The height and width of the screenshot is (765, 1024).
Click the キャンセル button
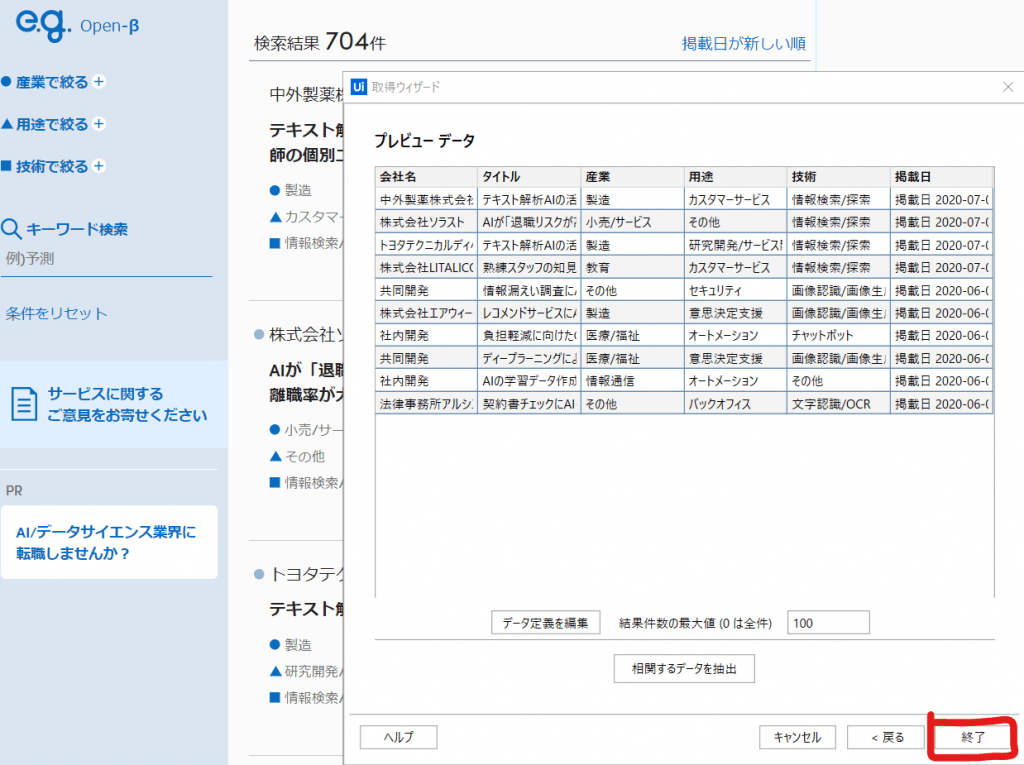tap(797, 737)
